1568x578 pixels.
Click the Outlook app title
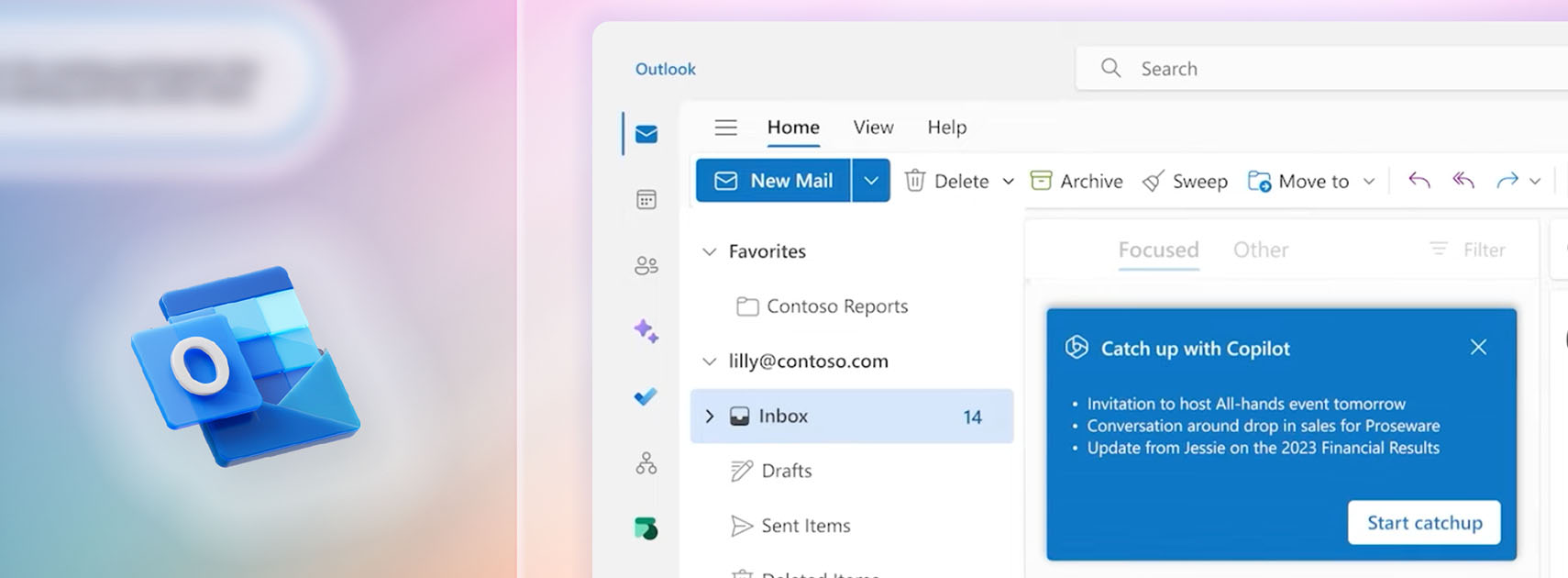tap(666, 69)
